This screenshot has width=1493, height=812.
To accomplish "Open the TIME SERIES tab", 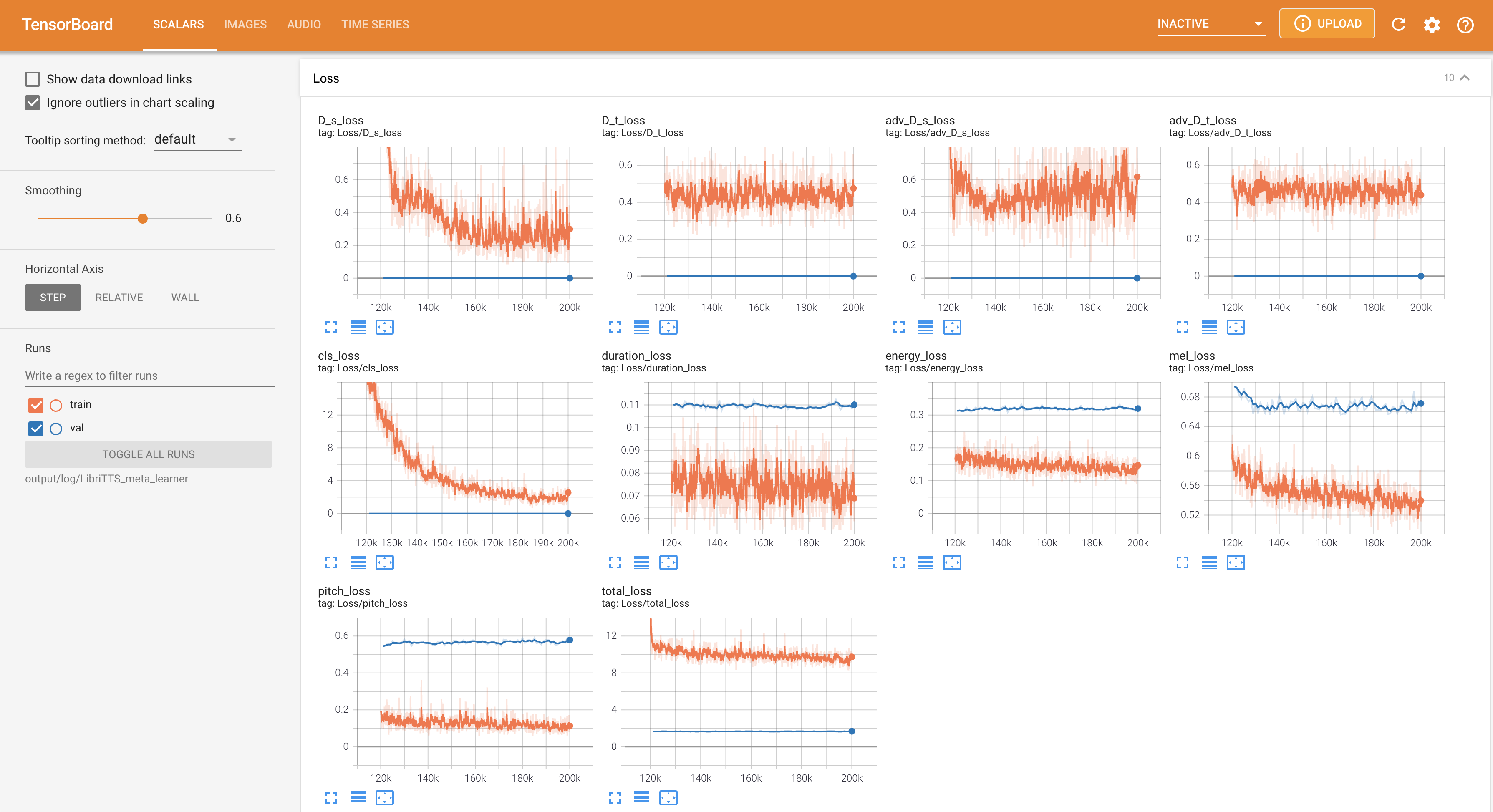I will point(375,24).
